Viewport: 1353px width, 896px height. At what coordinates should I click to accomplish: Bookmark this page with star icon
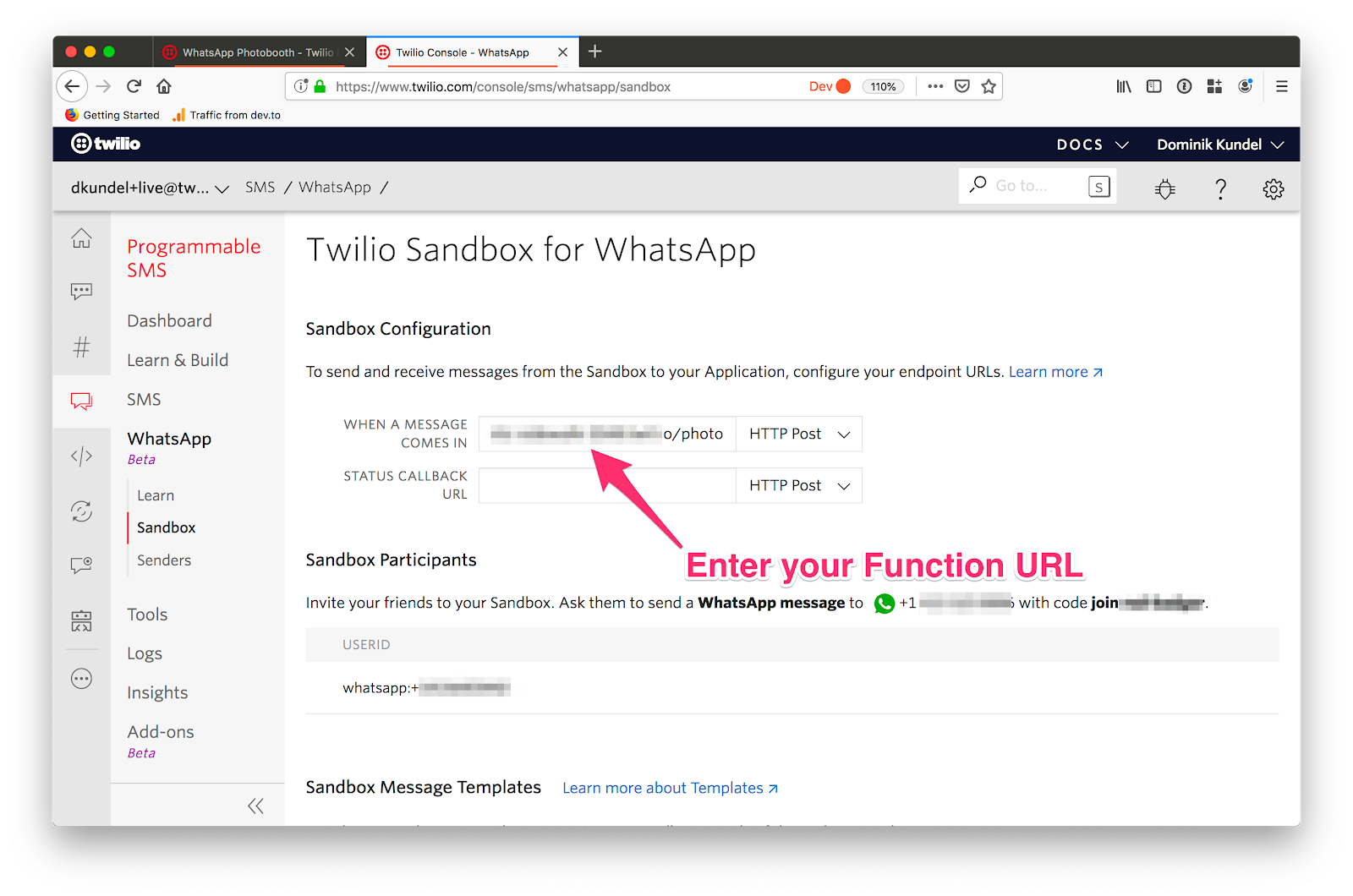point(989,86)
